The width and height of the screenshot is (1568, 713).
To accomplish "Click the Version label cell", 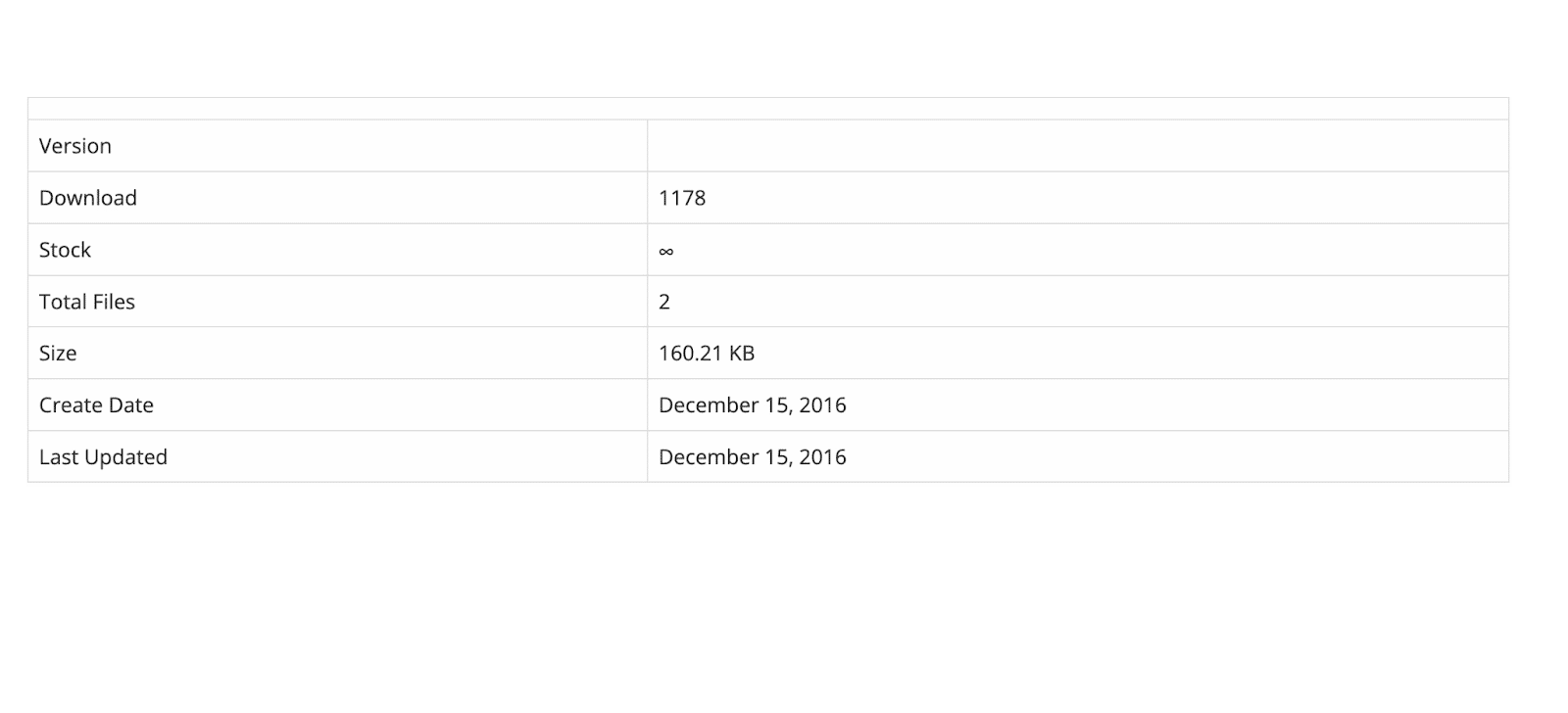I will coord(75,146).
